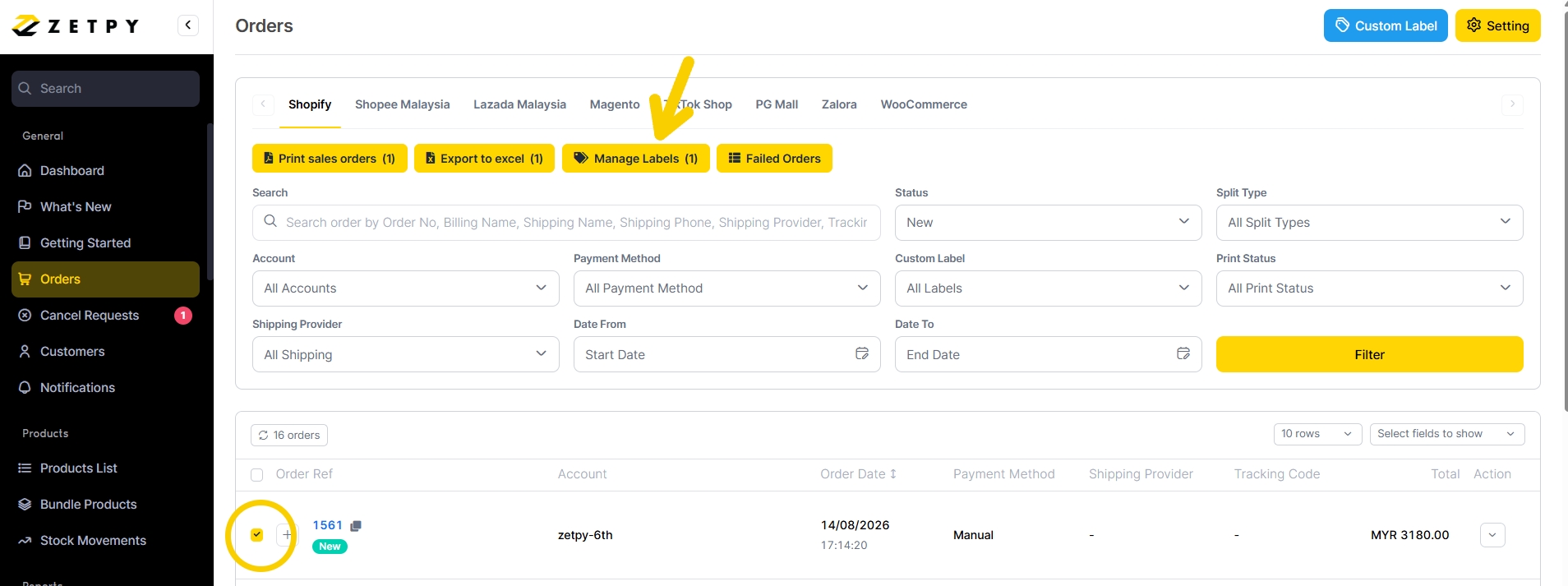This screenshot has height=586, width=1568.
Task: Click the Excel icon on Export button
Action: pos(430,158)
